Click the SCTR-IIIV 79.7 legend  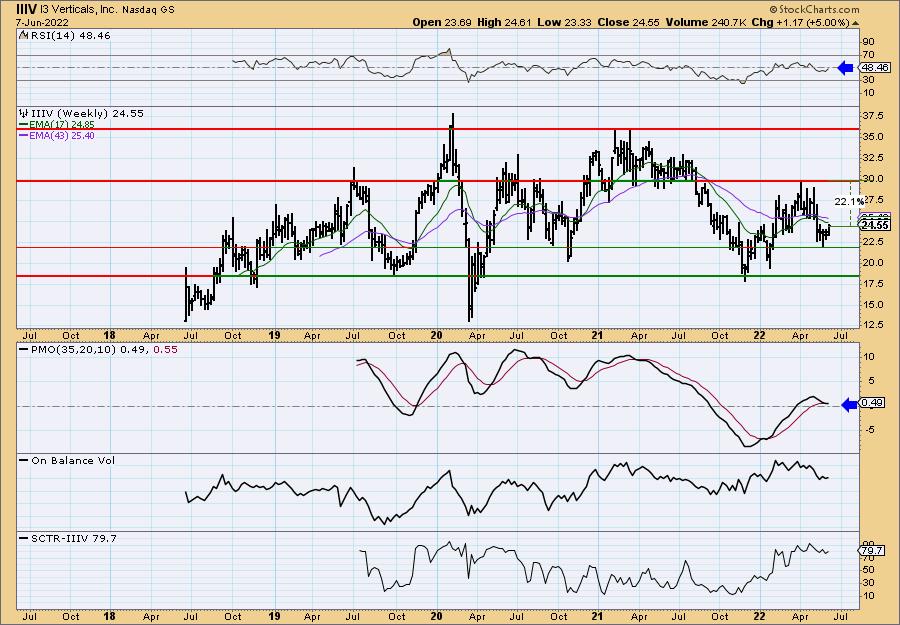click(73, 538)
